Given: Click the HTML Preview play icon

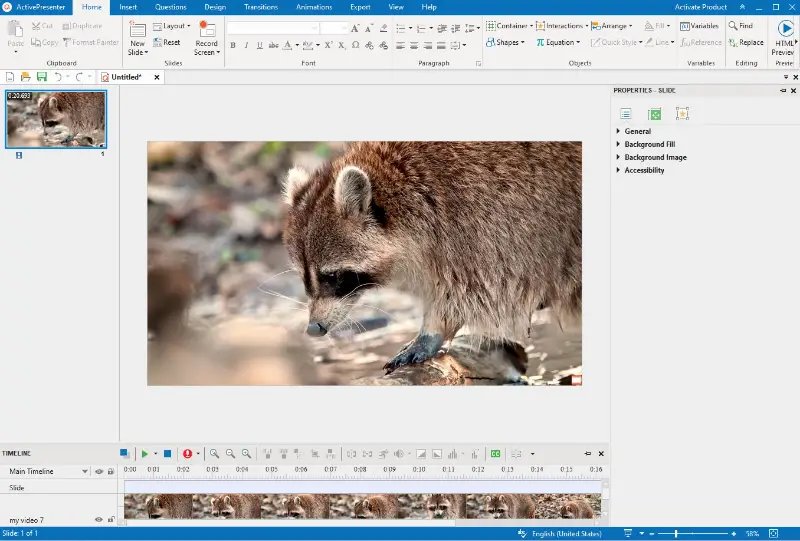Looking at the screenshot, I should click(x=785, y=28).
